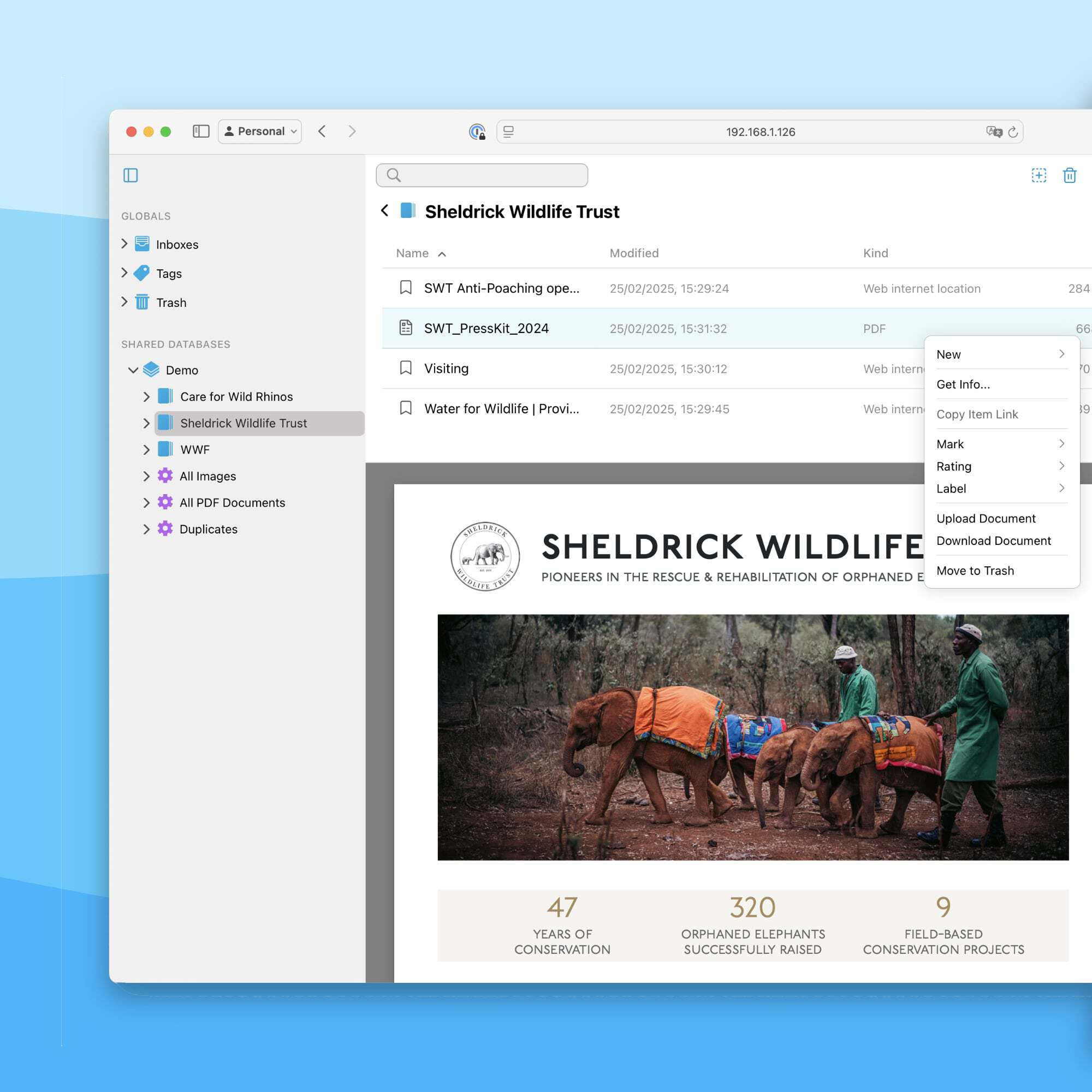This screenshot has width=1092, height=1092.
Task: Click the All Images gear icon
Action: (165, 476)
